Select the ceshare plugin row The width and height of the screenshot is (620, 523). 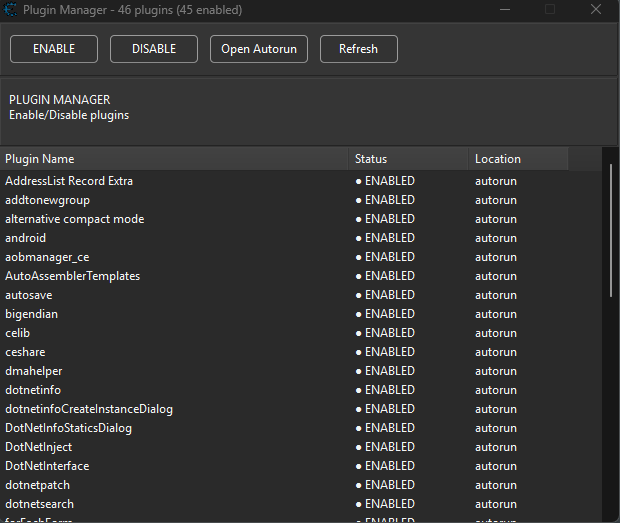point(301,352)
